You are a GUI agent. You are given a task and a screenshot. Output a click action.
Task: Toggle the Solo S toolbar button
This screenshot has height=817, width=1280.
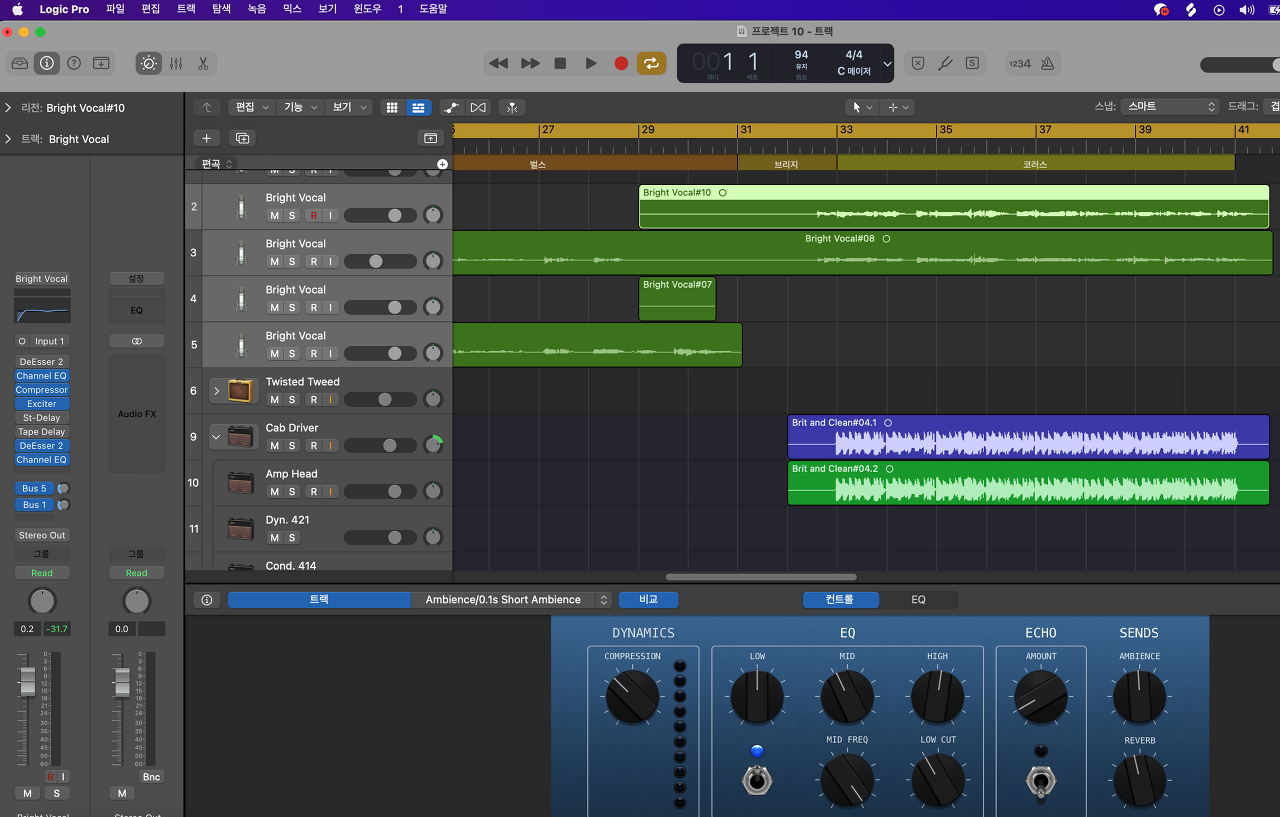(972, 63)
